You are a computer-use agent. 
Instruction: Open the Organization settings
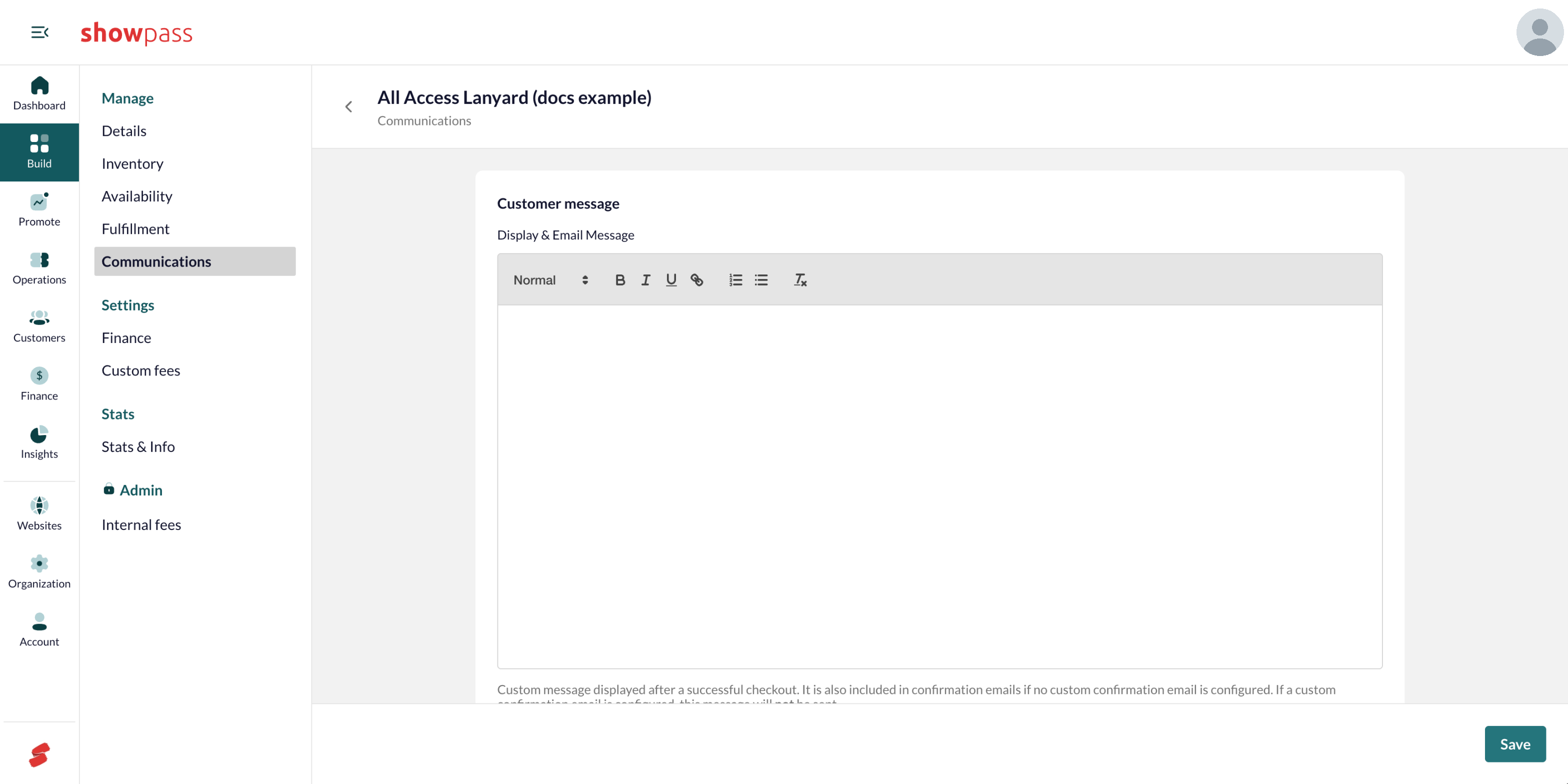[x=39, y=572]
